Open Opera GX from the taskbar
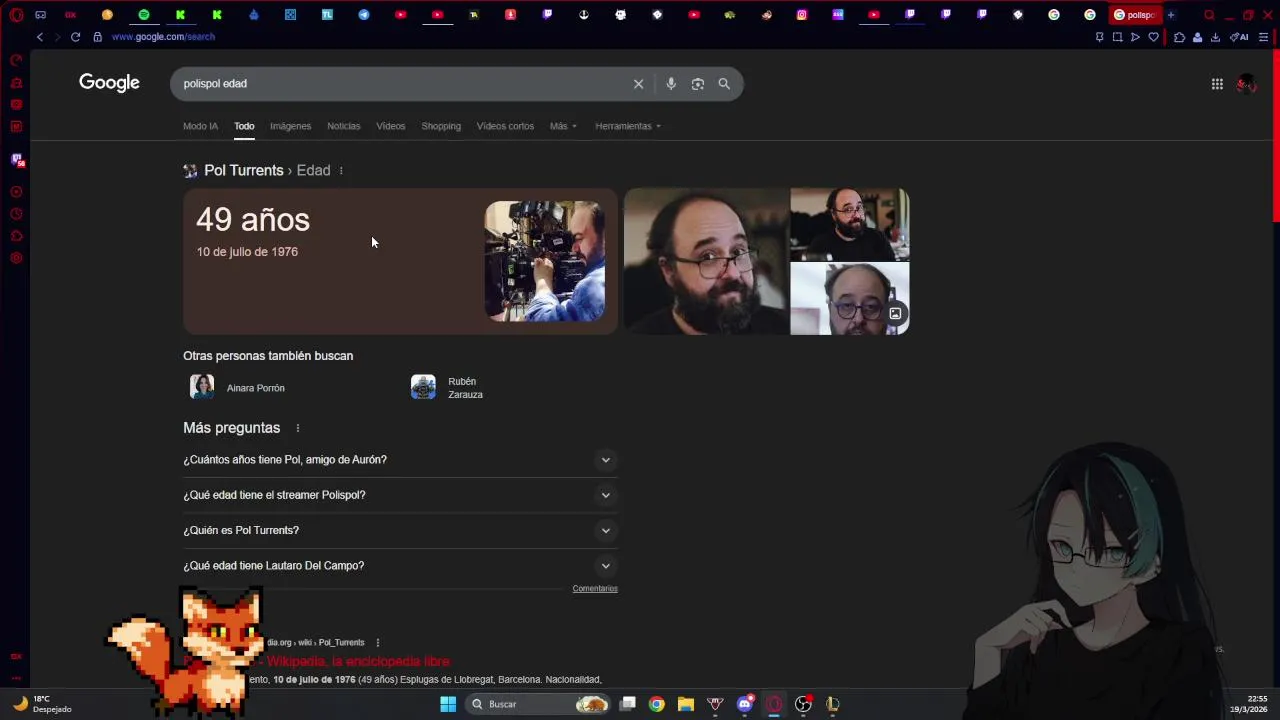Viewport: 1280px width, 720px height. tap(773, 704)
